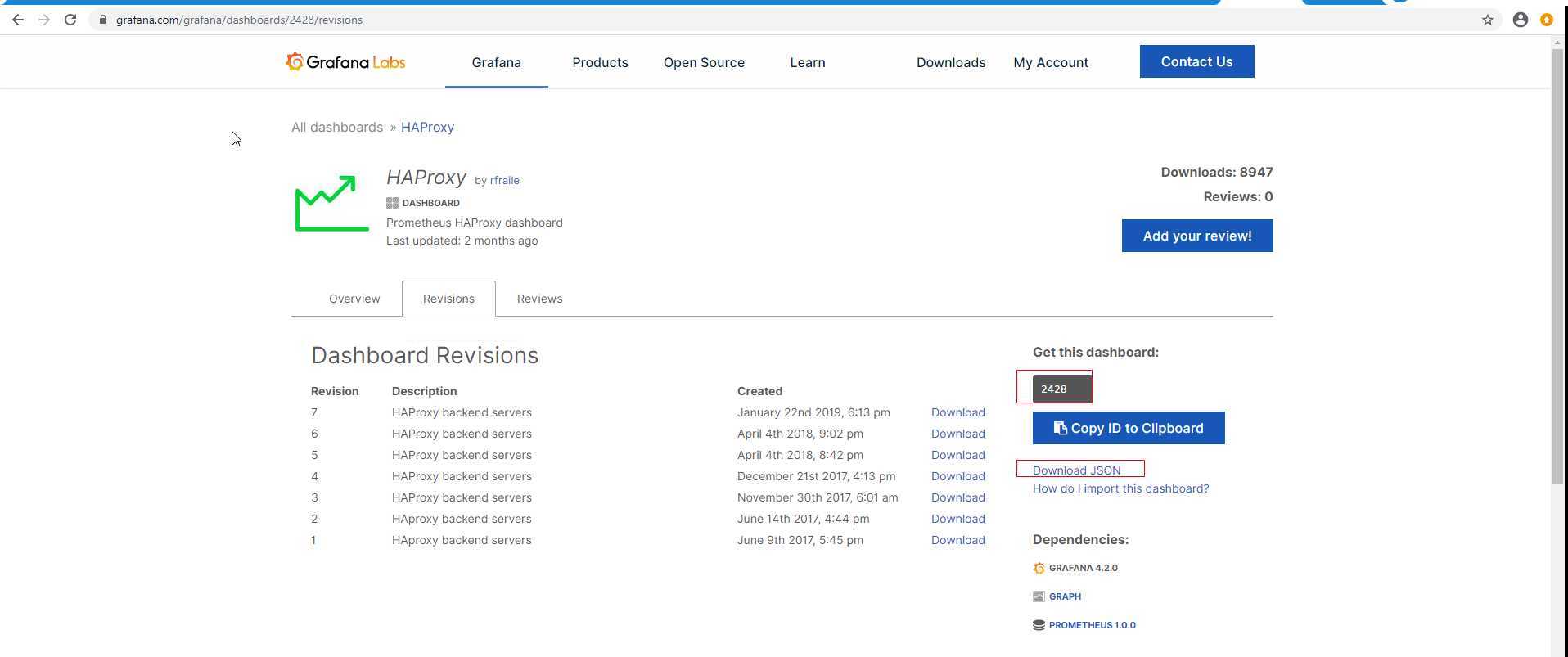The image size is (1568, 657).
Task: Click the 'Reviews: 0' text
Action: click(x=1238, y=196)
